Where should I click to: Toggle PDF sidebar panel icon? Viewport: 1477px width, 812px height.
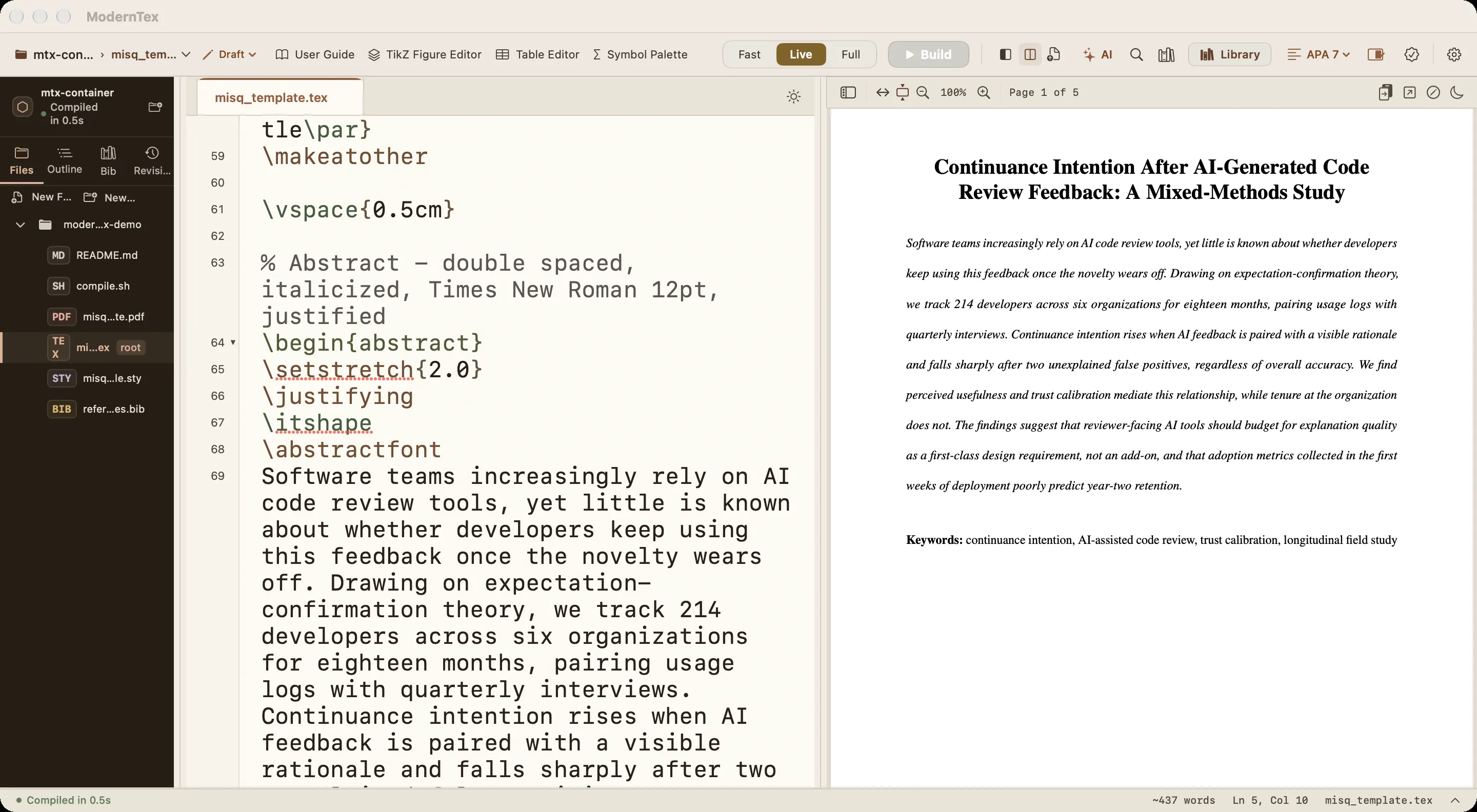point(848,92)
